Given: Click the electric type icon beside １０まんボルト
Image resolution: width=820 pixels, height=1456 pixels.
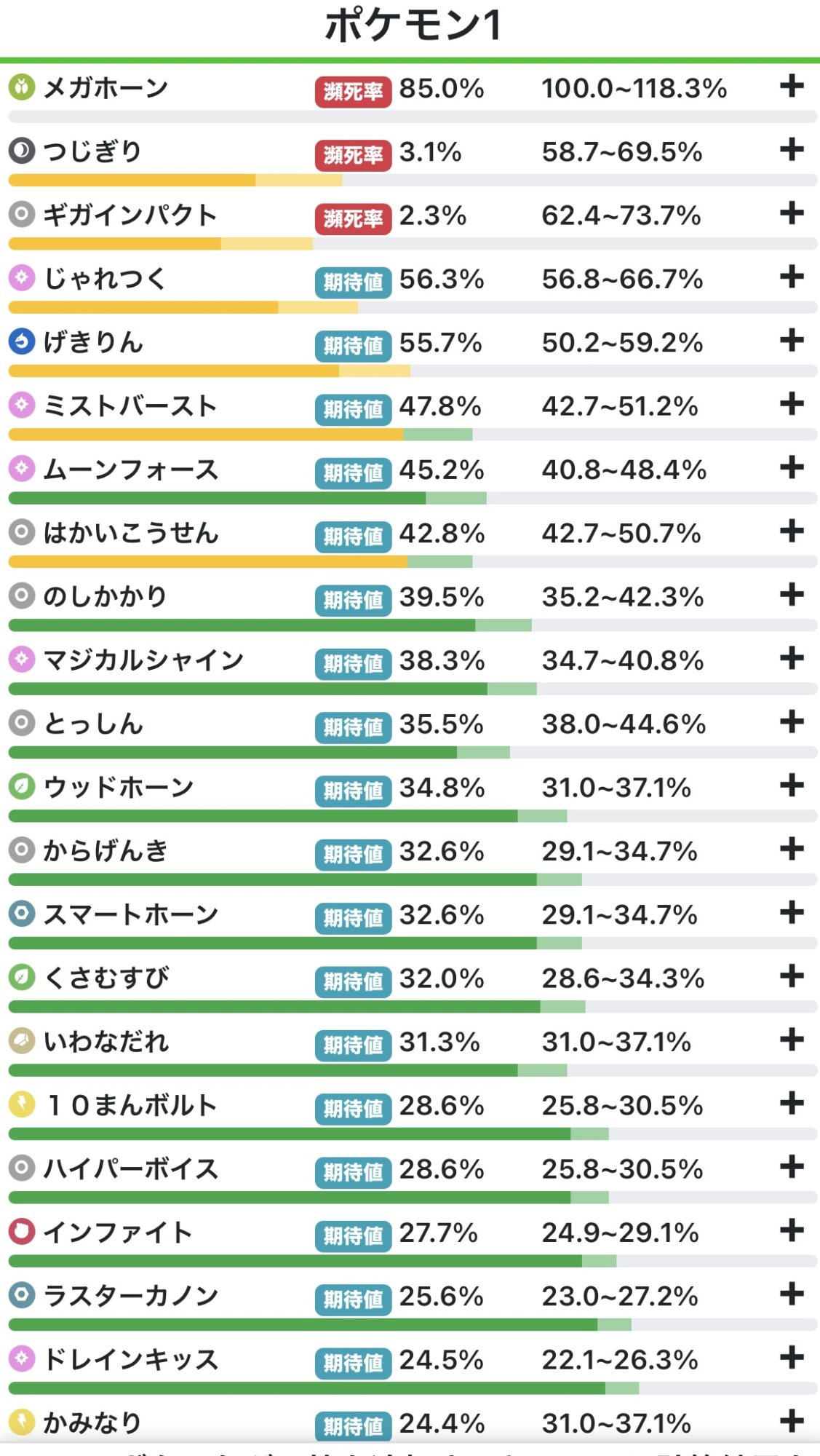Looking at the screenshot, I should click(22, 1104).
